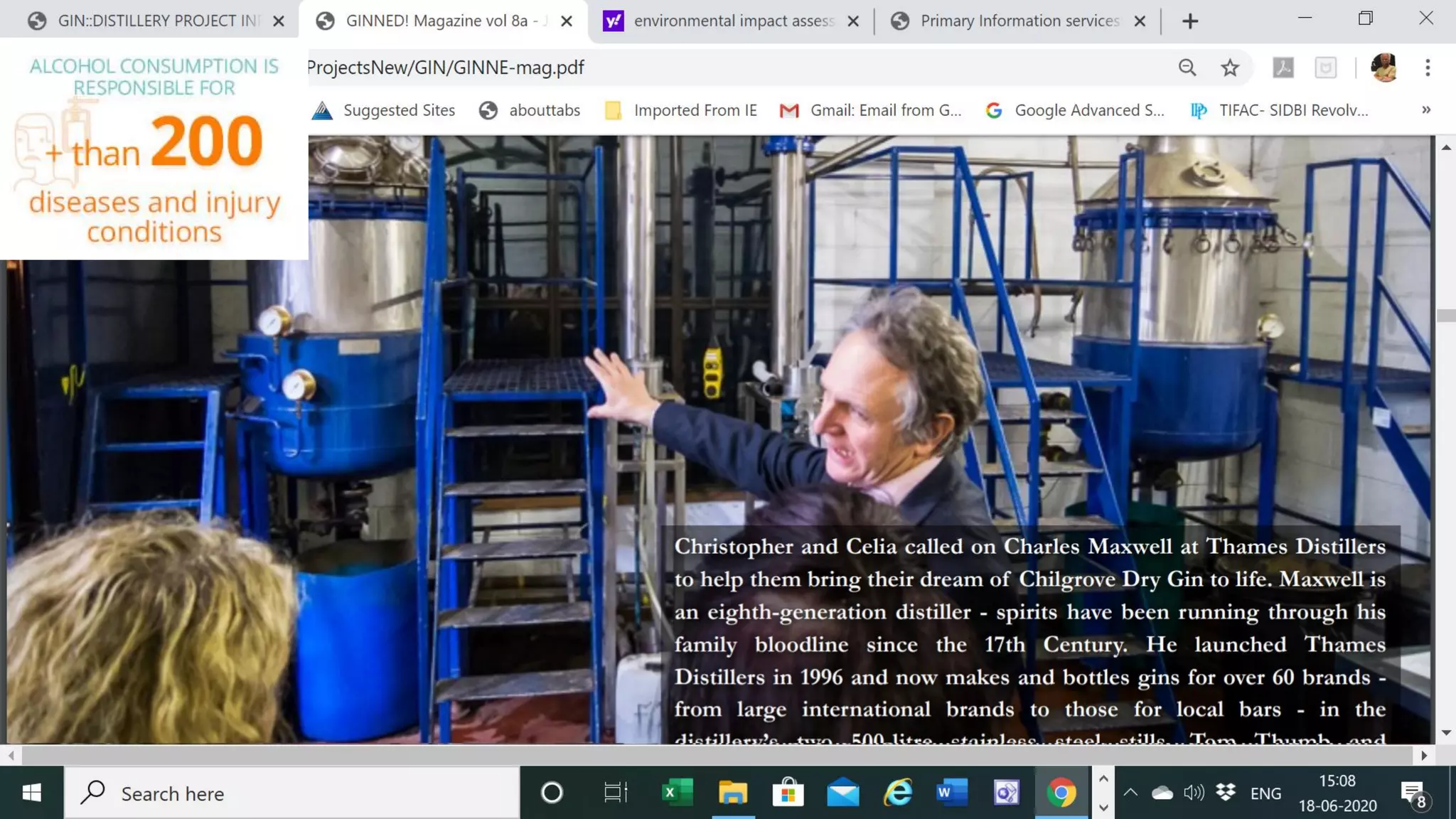Click the Adobe Acrobat extension icon
Image resolution: width=1456 pixels, height=819 pixels.
(x=1283, y=68)
